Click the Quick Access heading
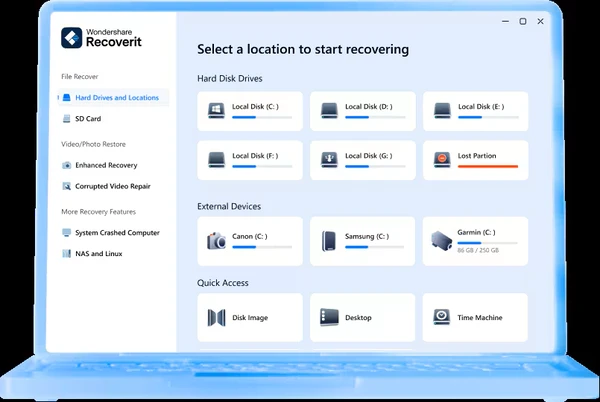Screen dimensions: 600x402 (x=223, y=283)
